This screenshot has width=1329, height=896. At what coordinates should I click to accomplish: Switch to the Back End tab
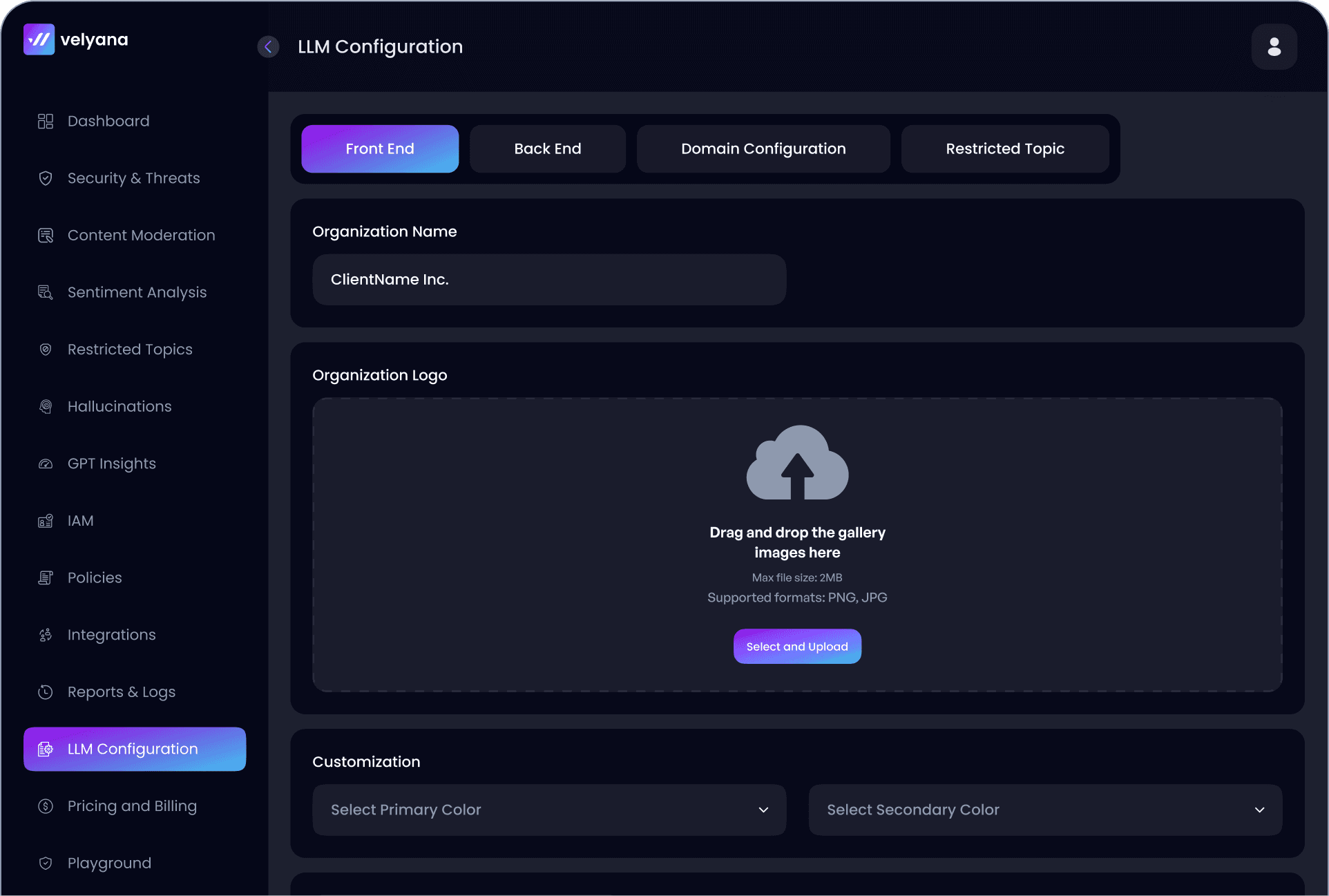point(548,149)
